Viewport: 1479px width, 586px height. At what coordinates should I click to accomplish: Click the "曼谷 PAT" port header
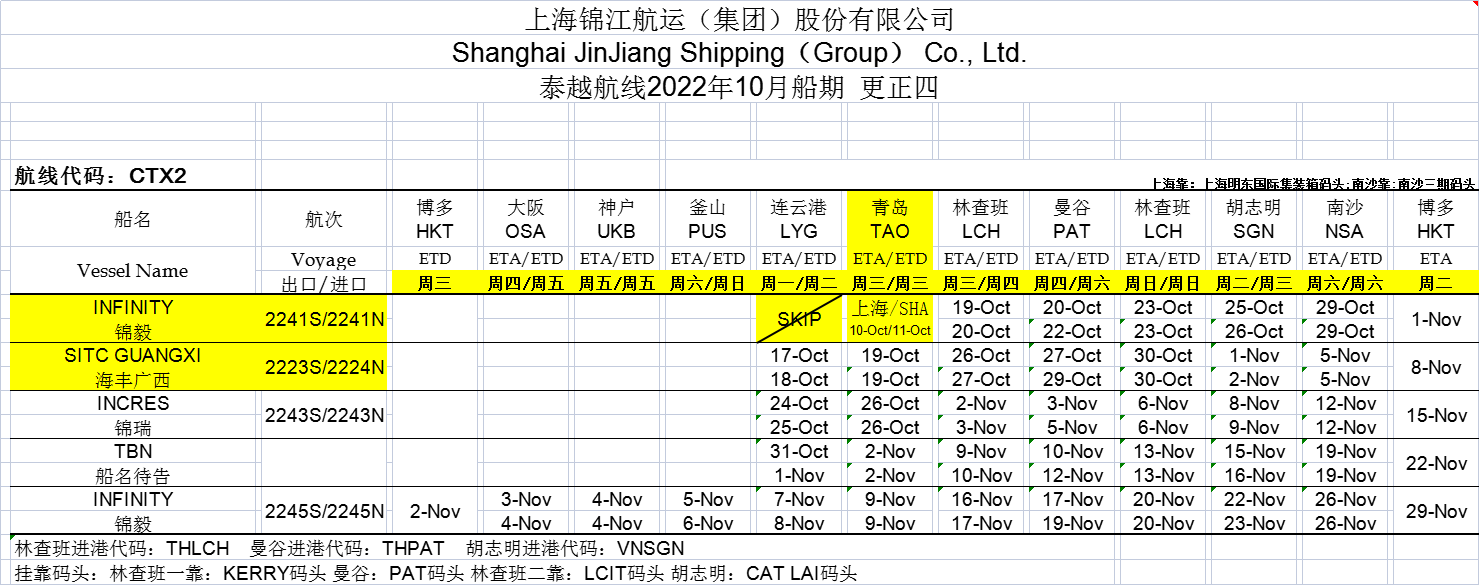tap(1072, 219)
